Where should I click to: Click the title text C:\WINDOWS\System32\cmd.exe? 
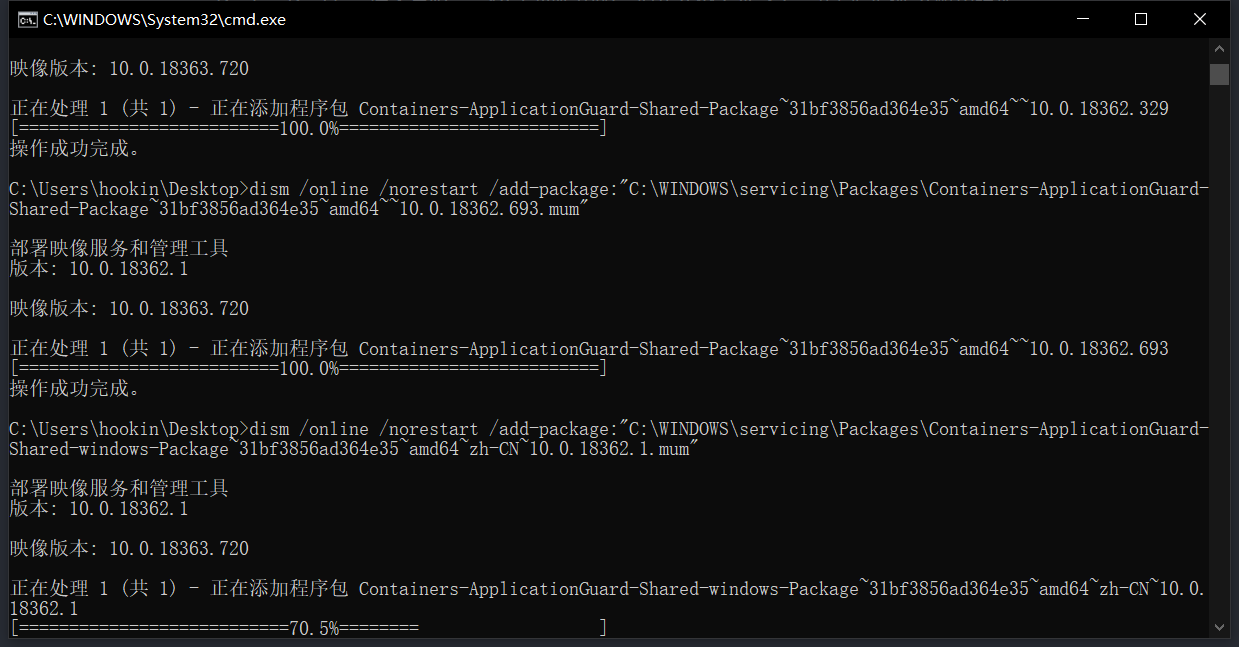pos(164,19)
